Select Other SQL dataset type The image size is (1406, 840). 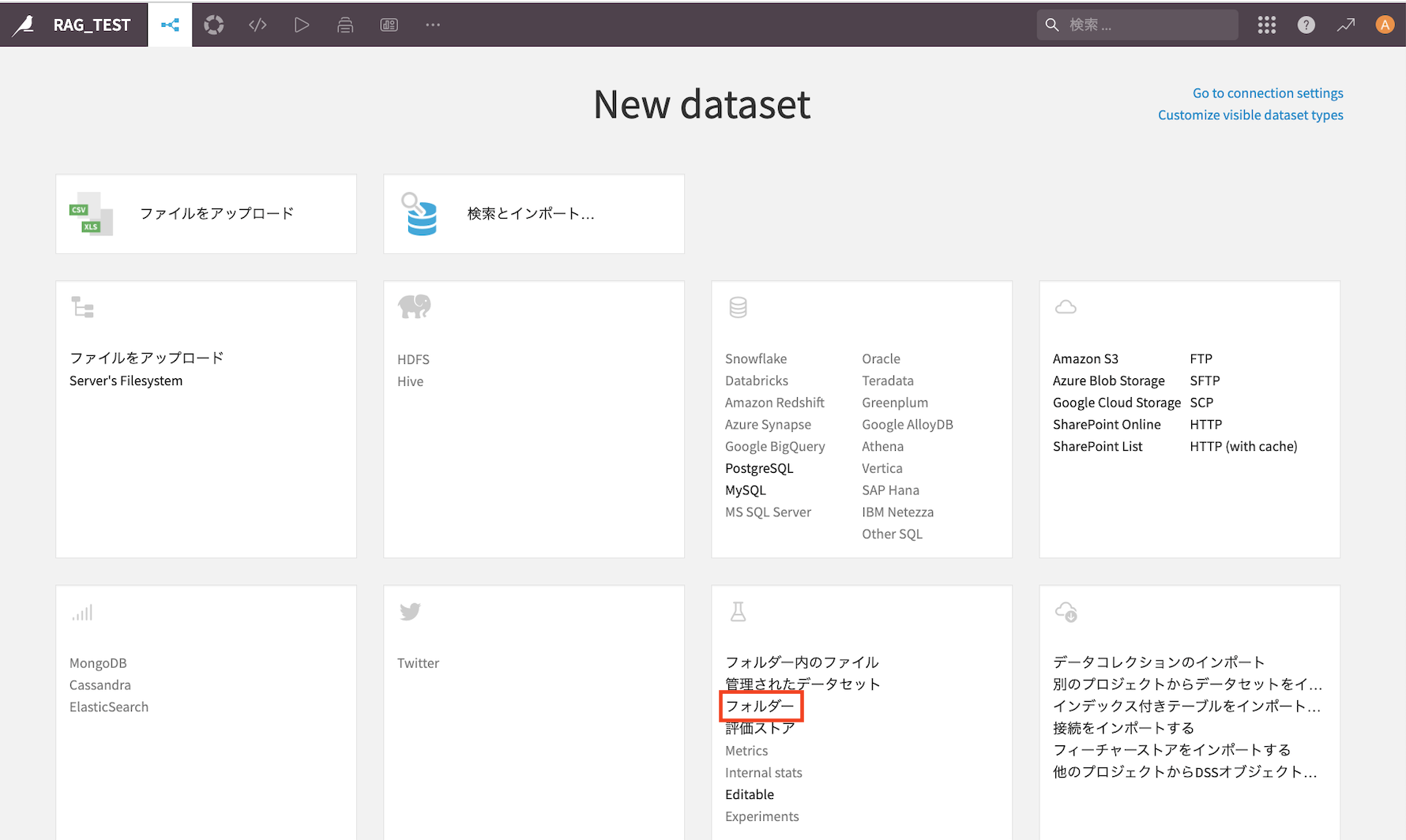coord(892,534)
